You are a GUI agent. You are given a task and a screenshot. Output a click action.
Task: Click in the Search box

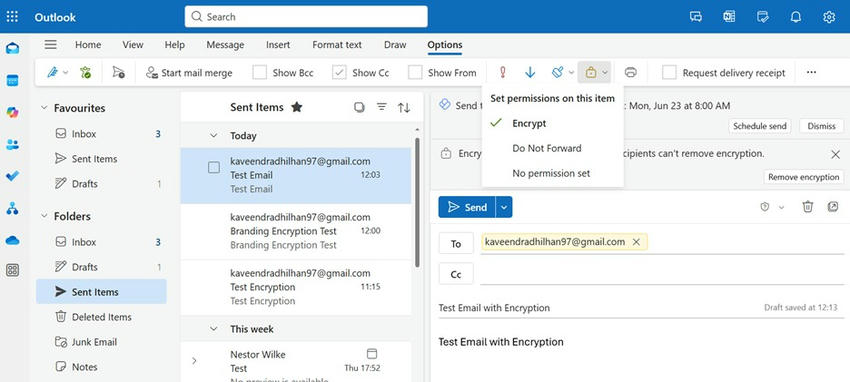pos(306,17)
